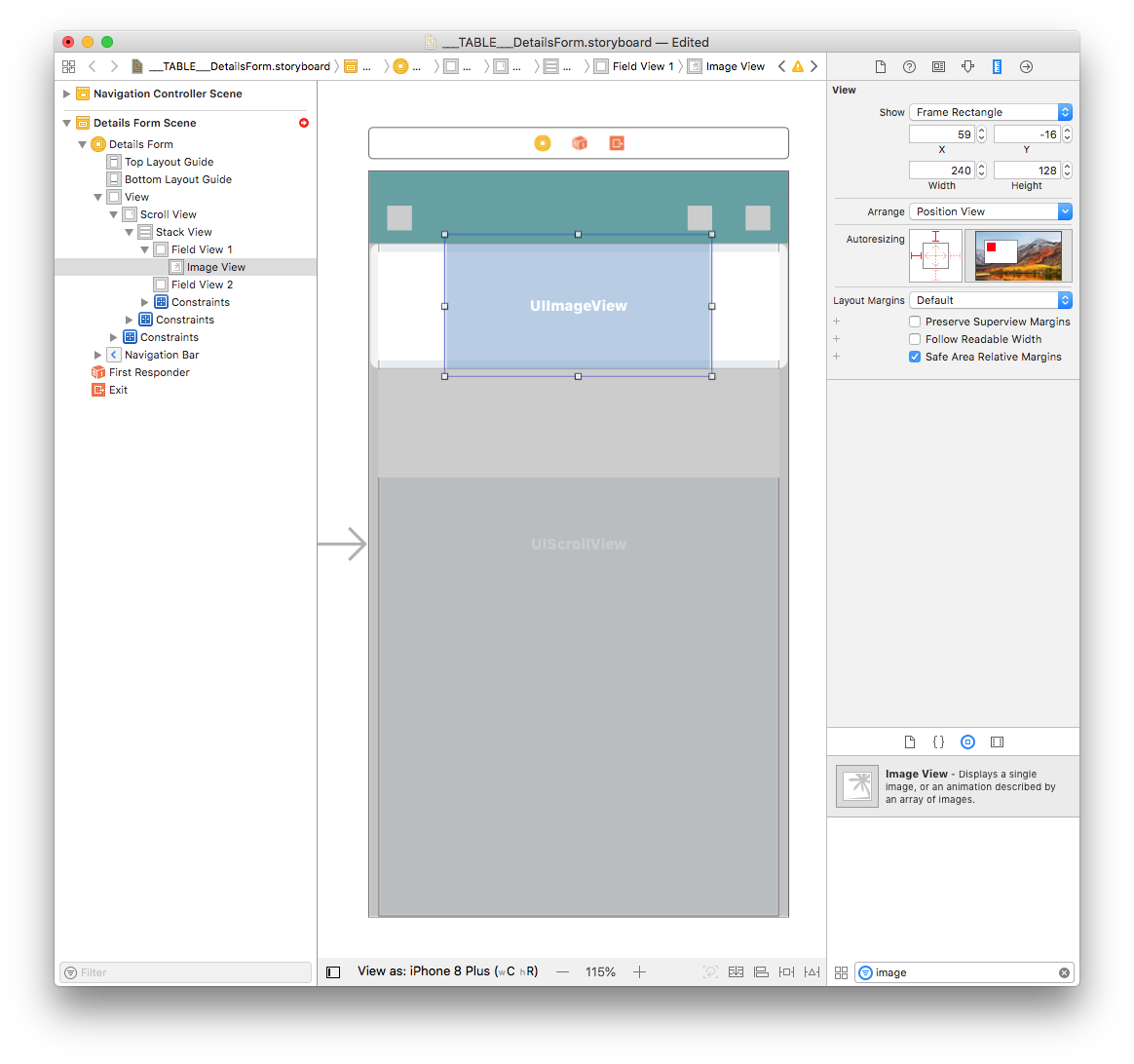Click View as: iPhone 8 Plus button

coord(448,971)
